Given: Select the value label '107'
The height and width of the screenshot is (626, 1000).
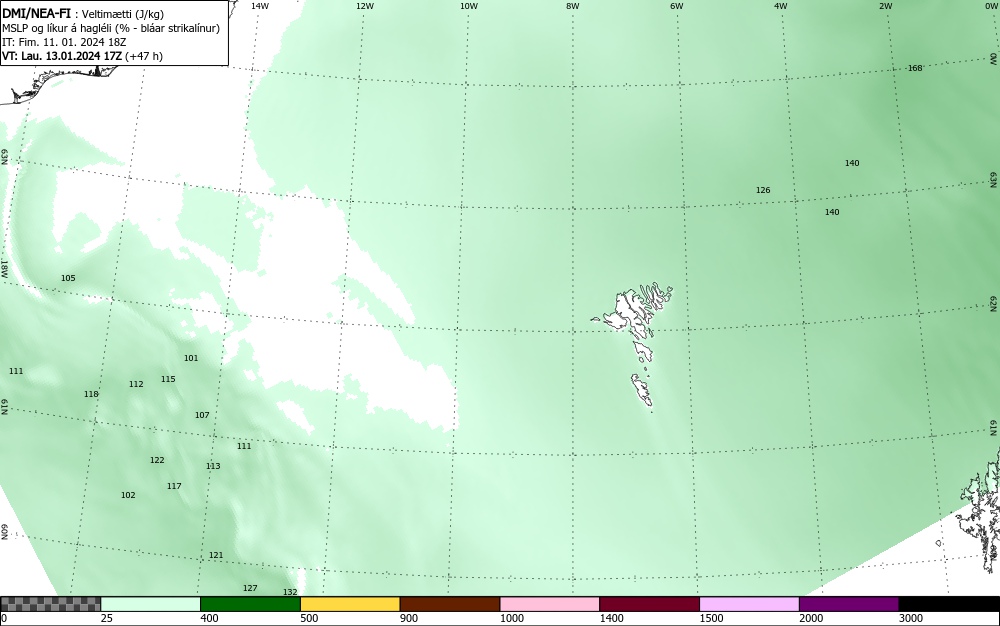Looking at the screenshot, I should [x=202, y=416].
